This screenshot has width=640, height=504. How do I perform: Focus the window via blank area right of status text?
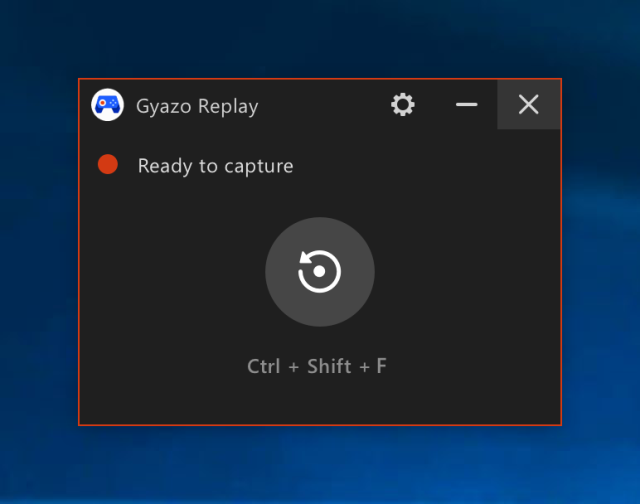430,166
